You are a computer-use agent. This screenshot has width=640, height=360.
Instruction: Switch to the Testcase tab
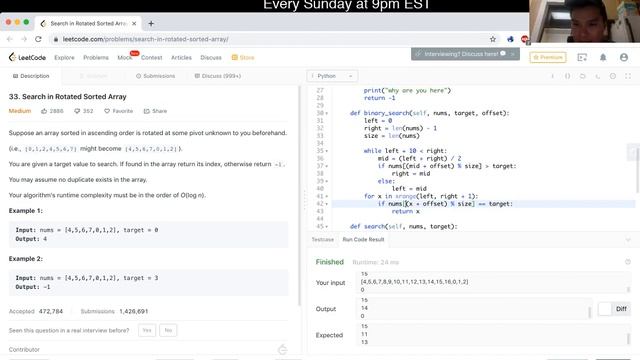322,240
